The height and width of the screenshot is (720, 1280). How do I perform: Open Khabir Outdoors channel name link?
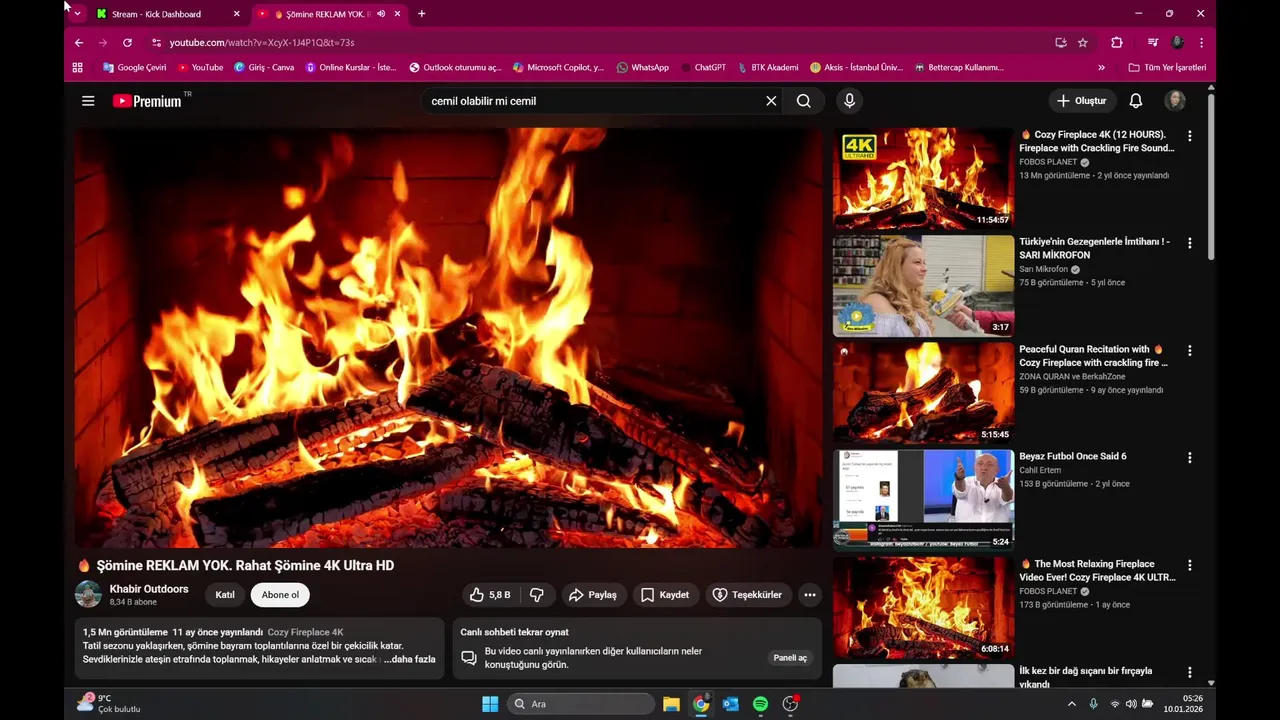[149, 589]
